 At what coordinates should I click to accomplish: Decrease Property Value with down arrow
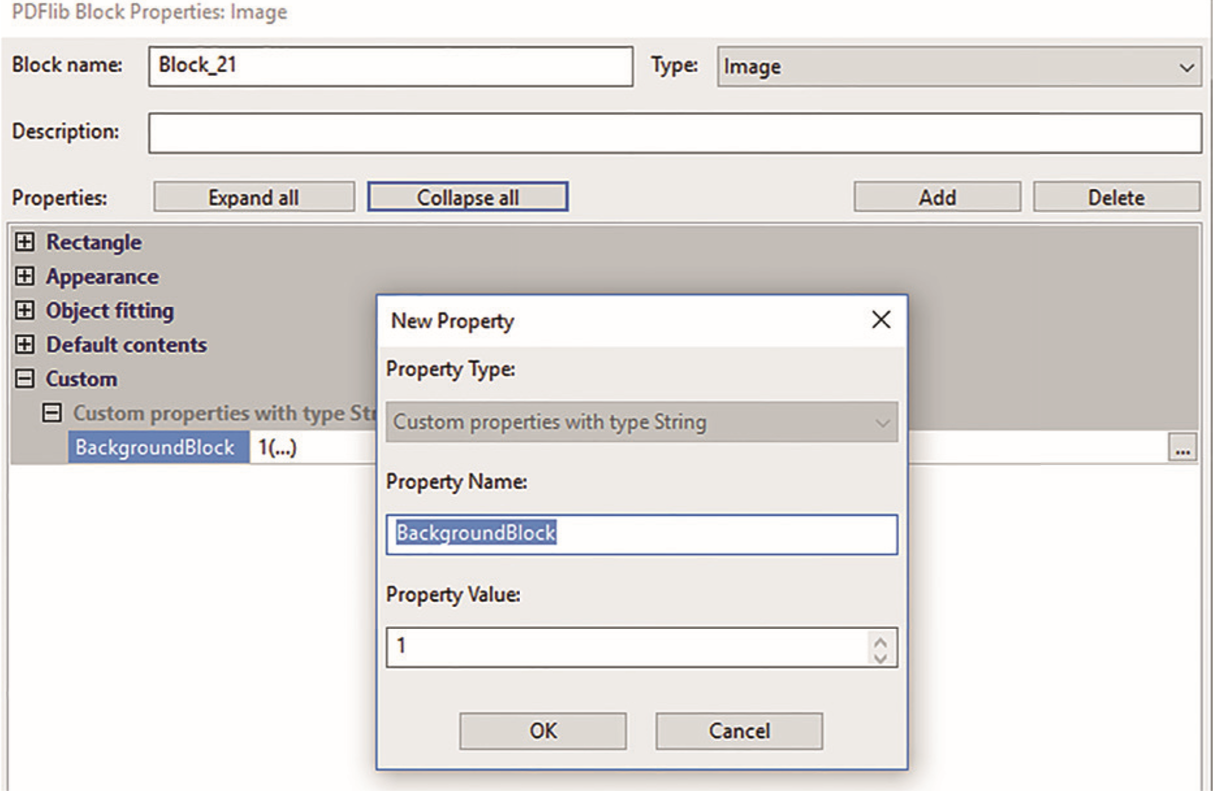pos(880,656)
